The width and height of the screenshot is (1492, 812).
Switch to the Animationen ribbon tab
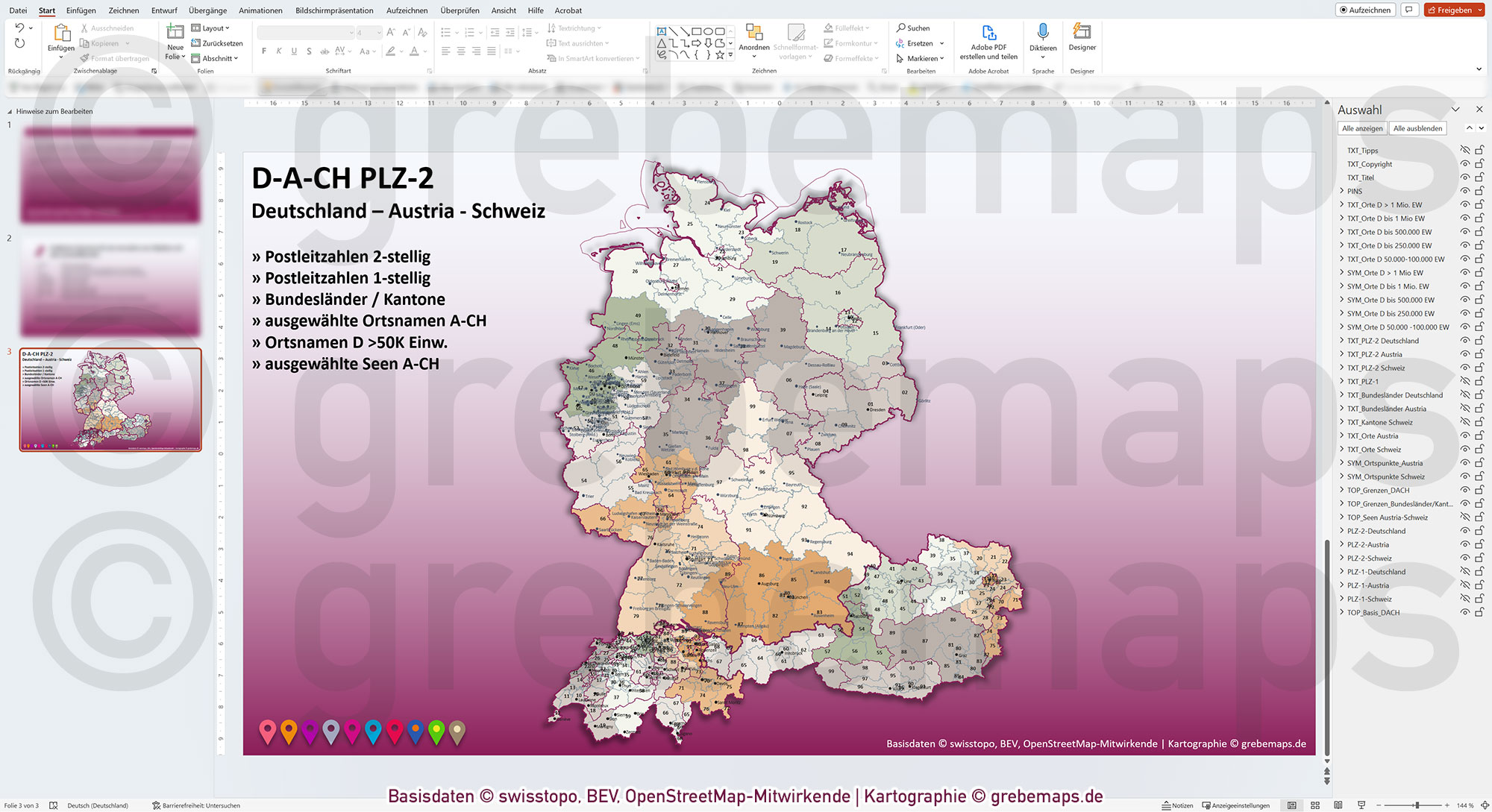tap(260, 10)
